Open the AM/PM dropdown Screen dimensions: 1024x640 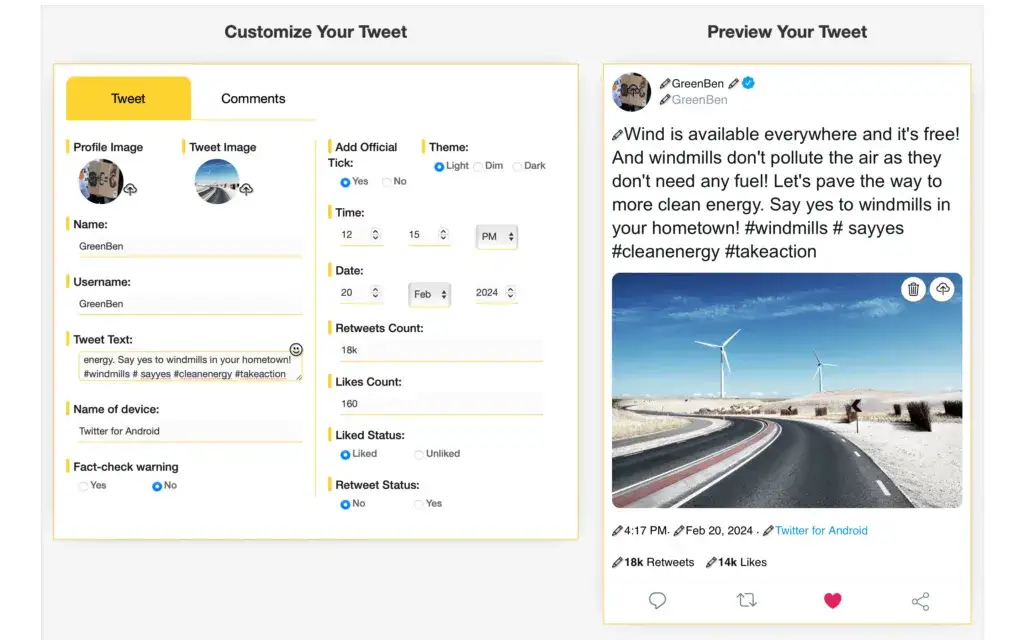click(x=497, y=237)
